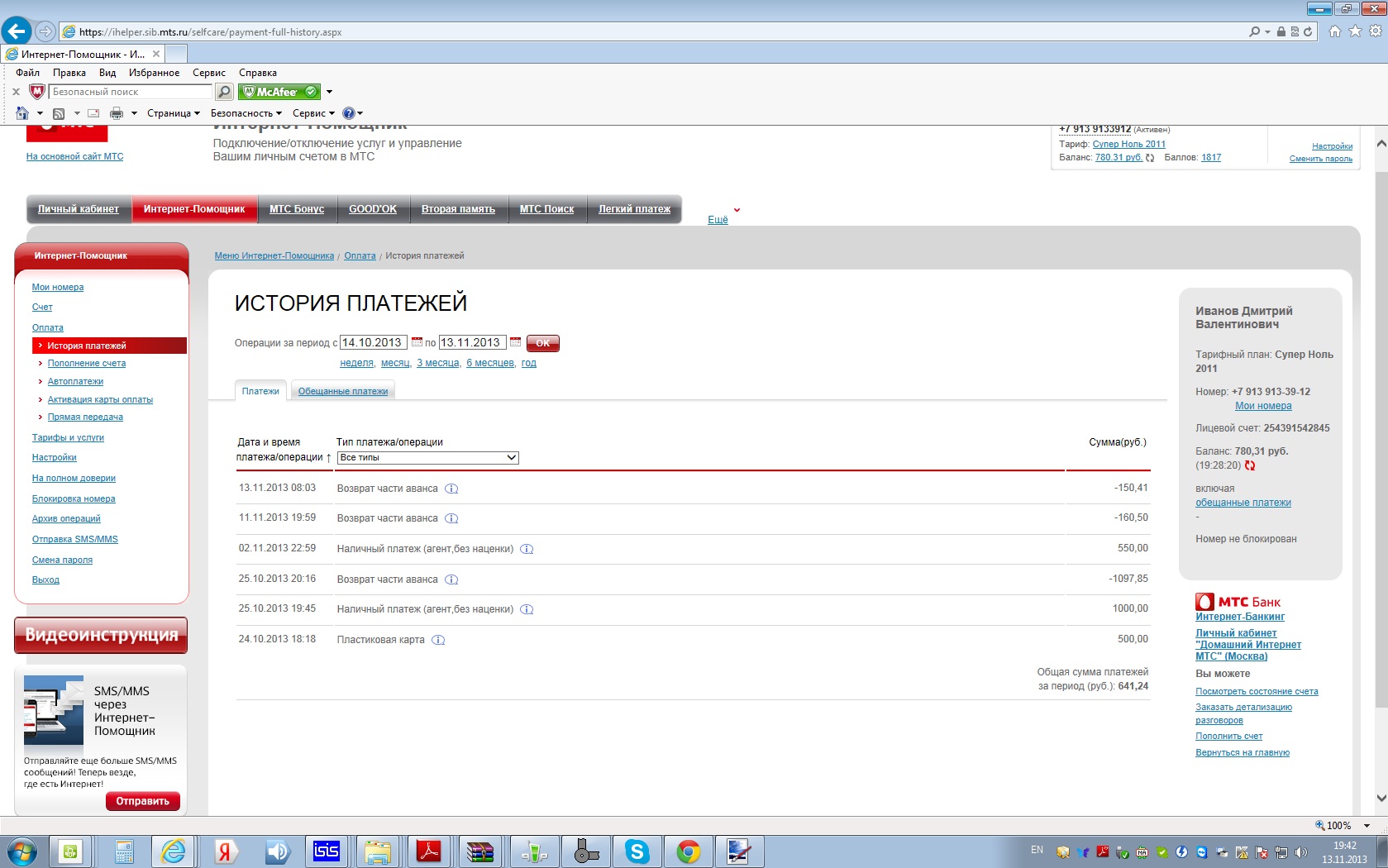Open Skype from the taskbar

pyautogui.click(x=637, y=851)
